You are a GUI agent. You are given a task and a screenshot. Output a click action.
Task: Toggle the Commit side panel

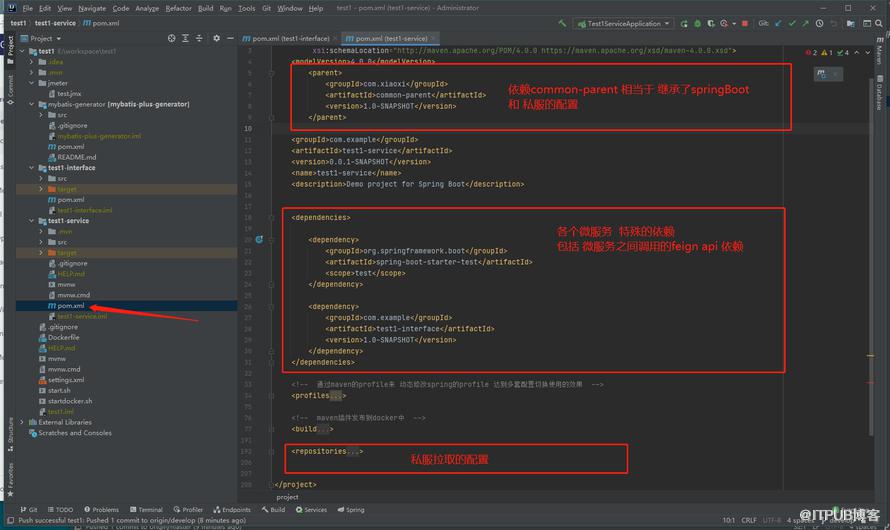[10, 89]
